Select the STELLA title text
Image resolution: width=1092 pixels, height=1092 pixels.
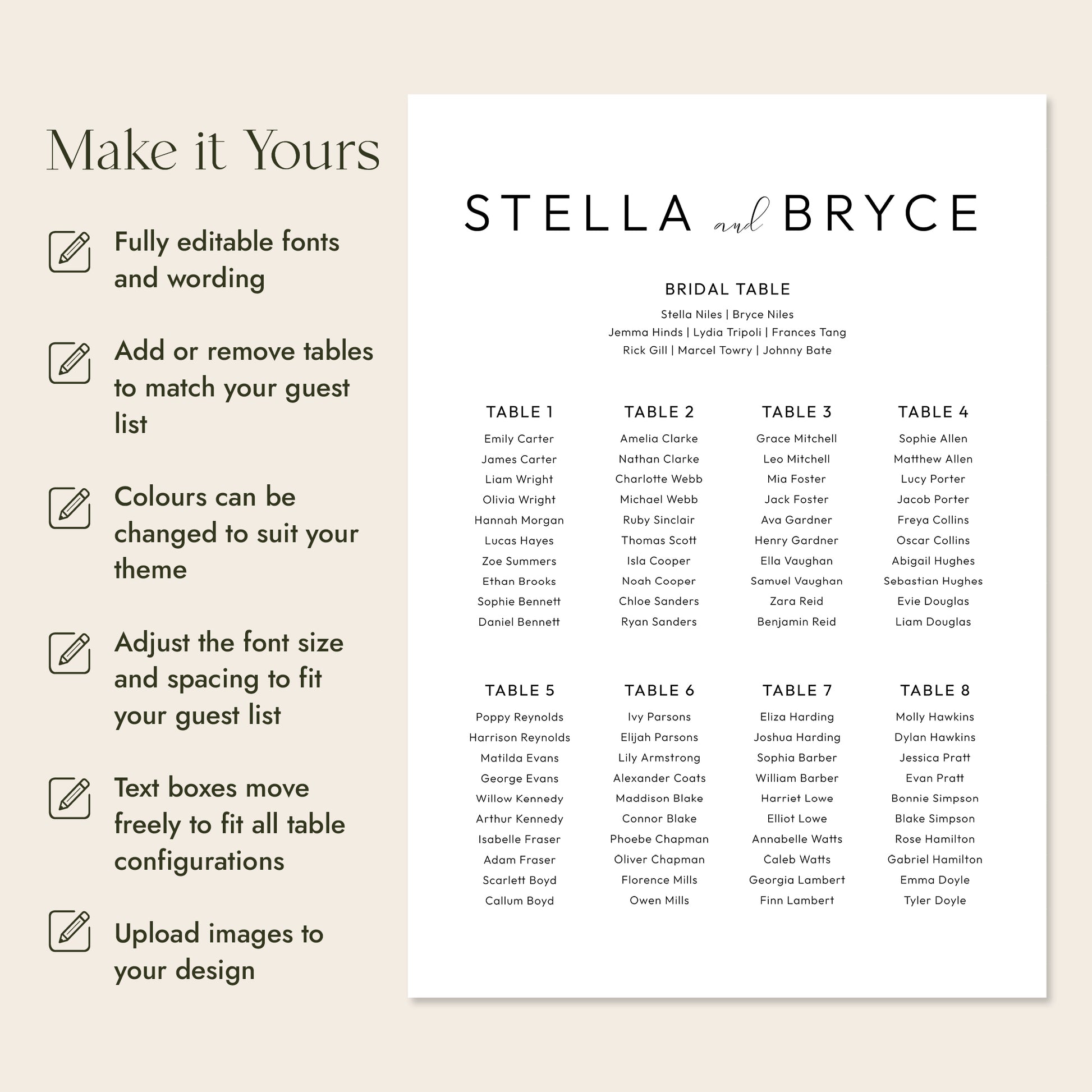(x=577, y=213)
